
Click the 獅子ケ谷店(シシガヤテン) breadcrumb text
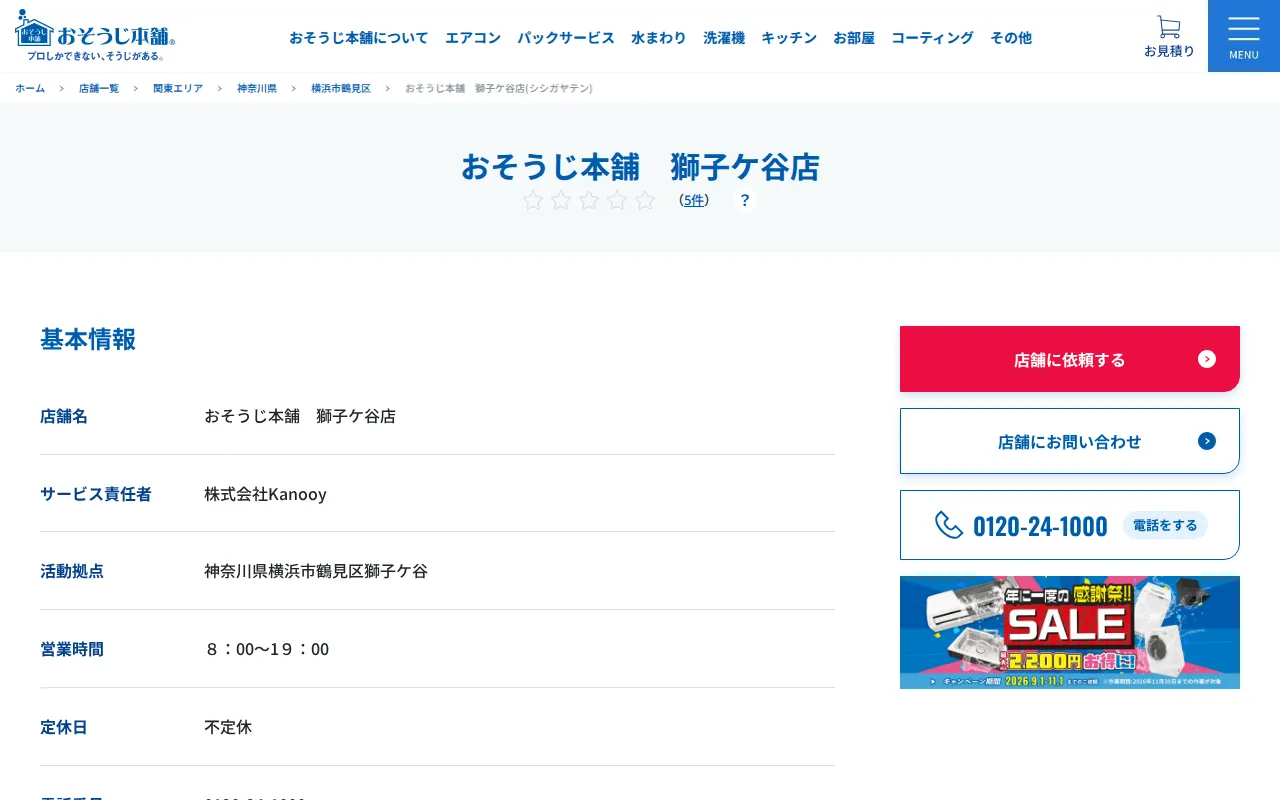tap(499, 88)
